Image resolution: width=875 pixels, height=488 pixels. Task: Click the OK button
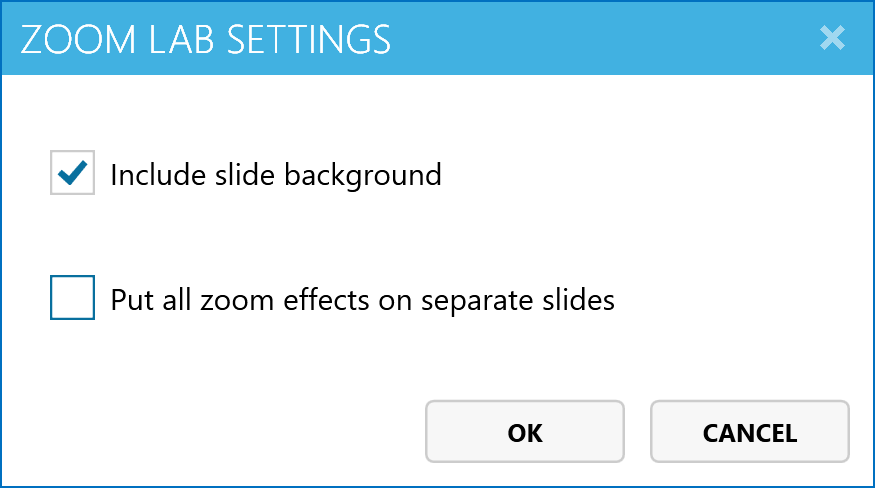click(x=525, y=432)
